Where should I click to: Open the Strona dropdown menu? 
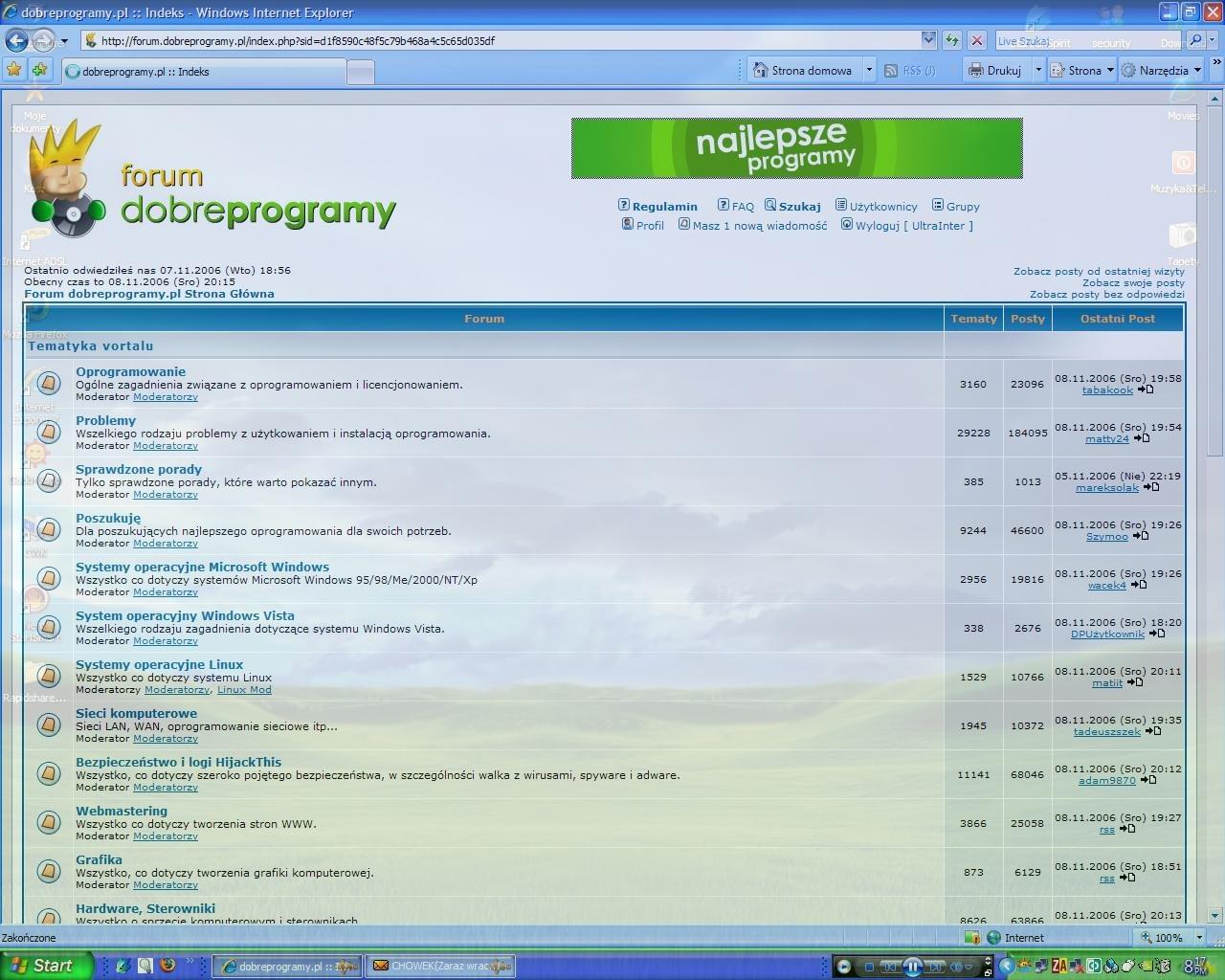click(x=1083, y=70)
